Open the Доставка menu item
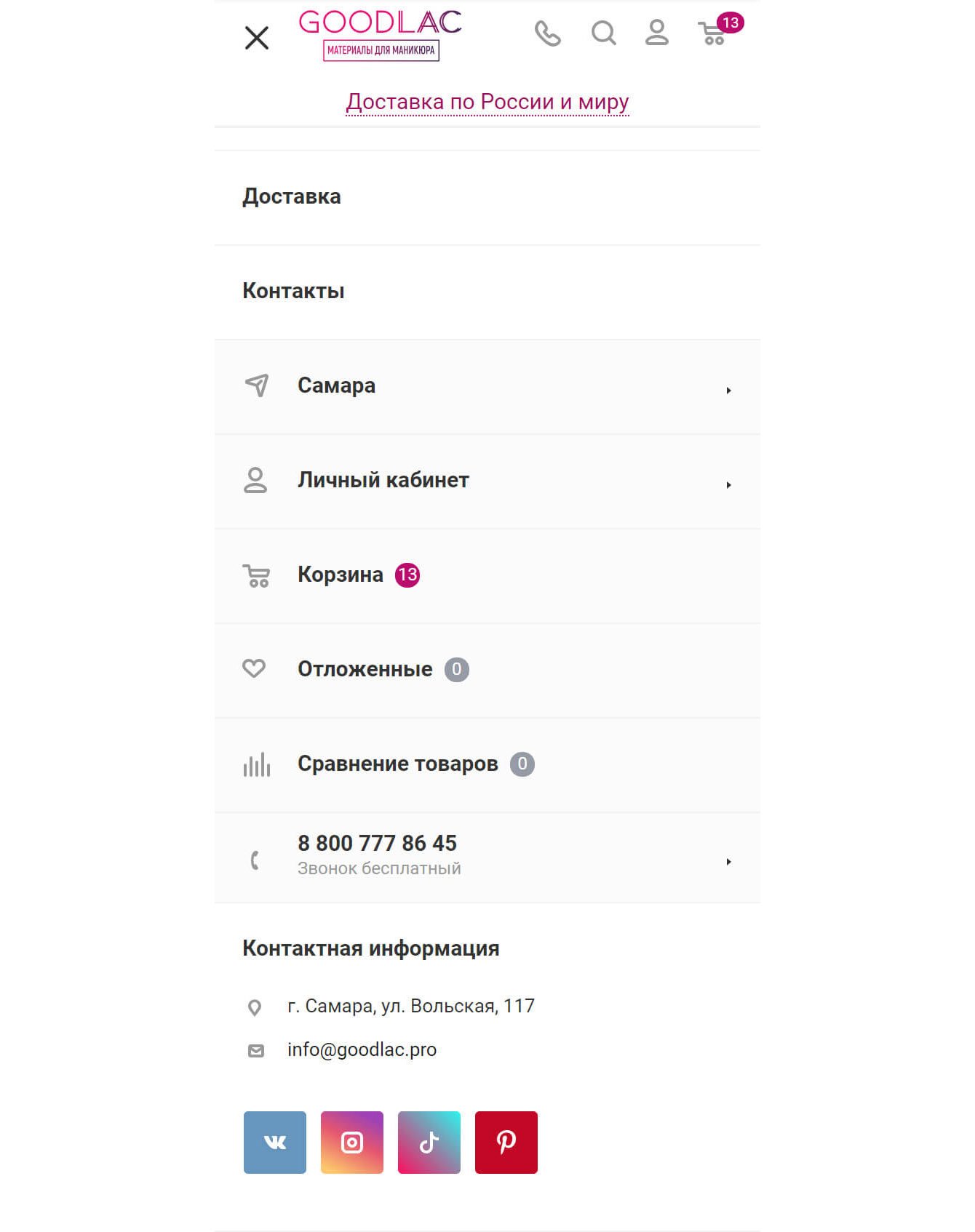 [292, 196]
